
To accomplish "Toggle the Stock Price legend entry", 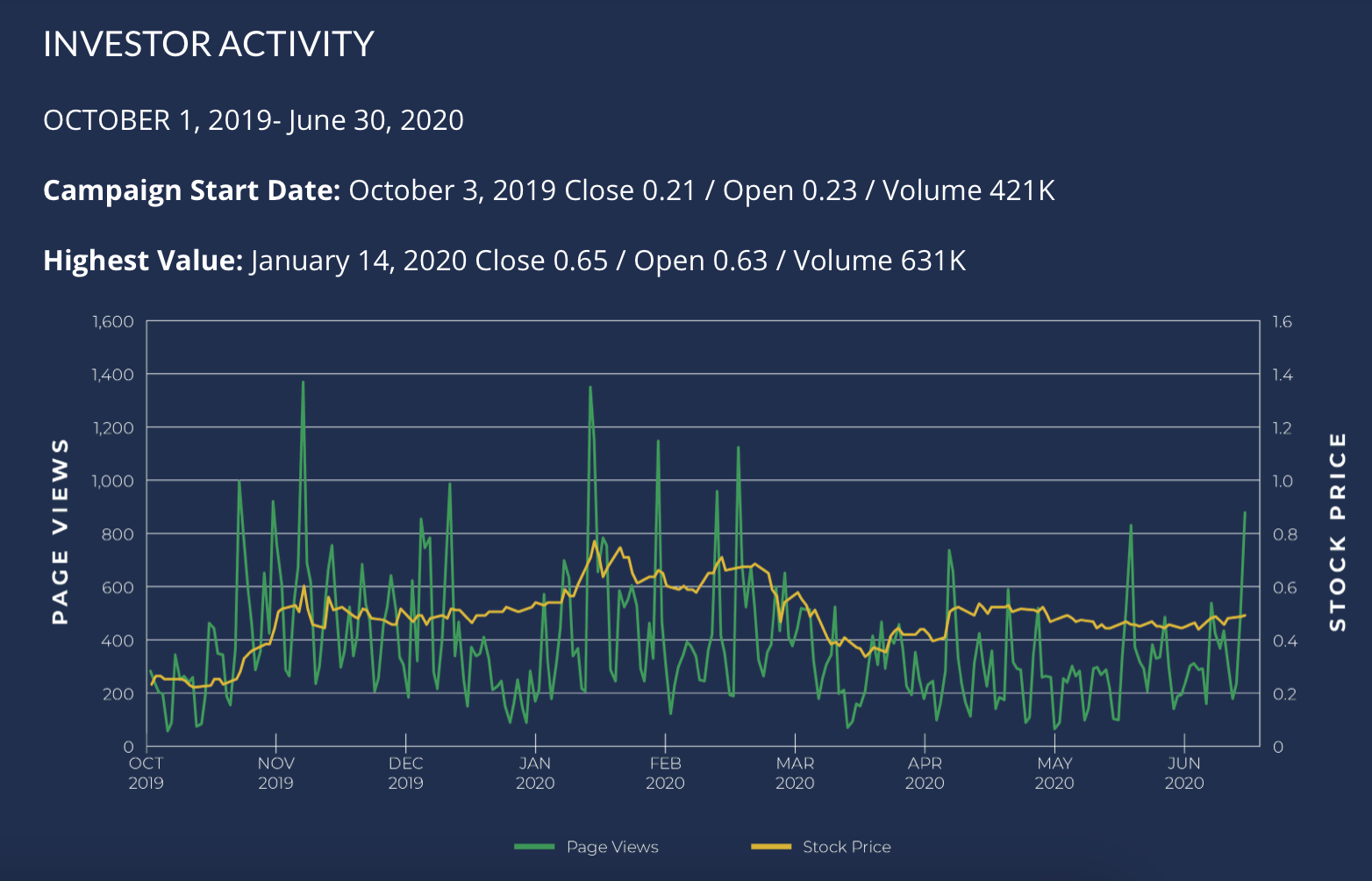I will pos(821,847).
